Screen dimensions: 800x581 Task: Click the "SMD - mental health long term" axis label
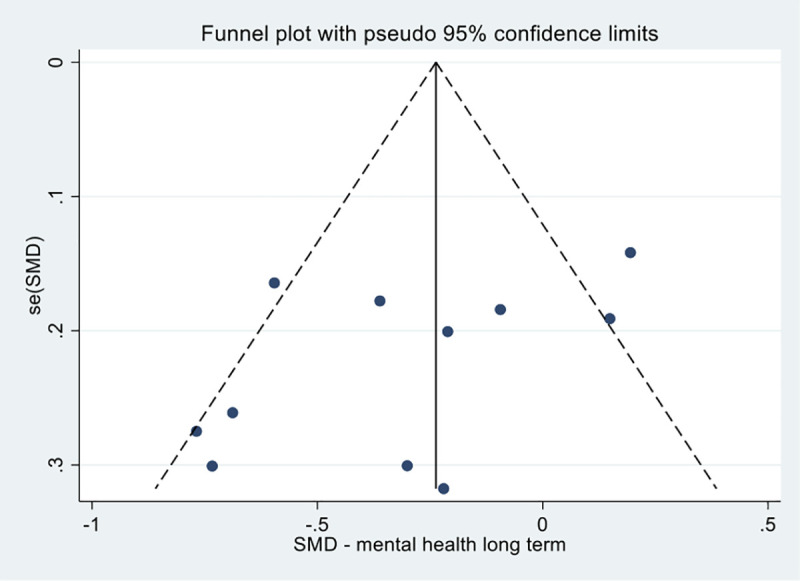pos(430,546)
